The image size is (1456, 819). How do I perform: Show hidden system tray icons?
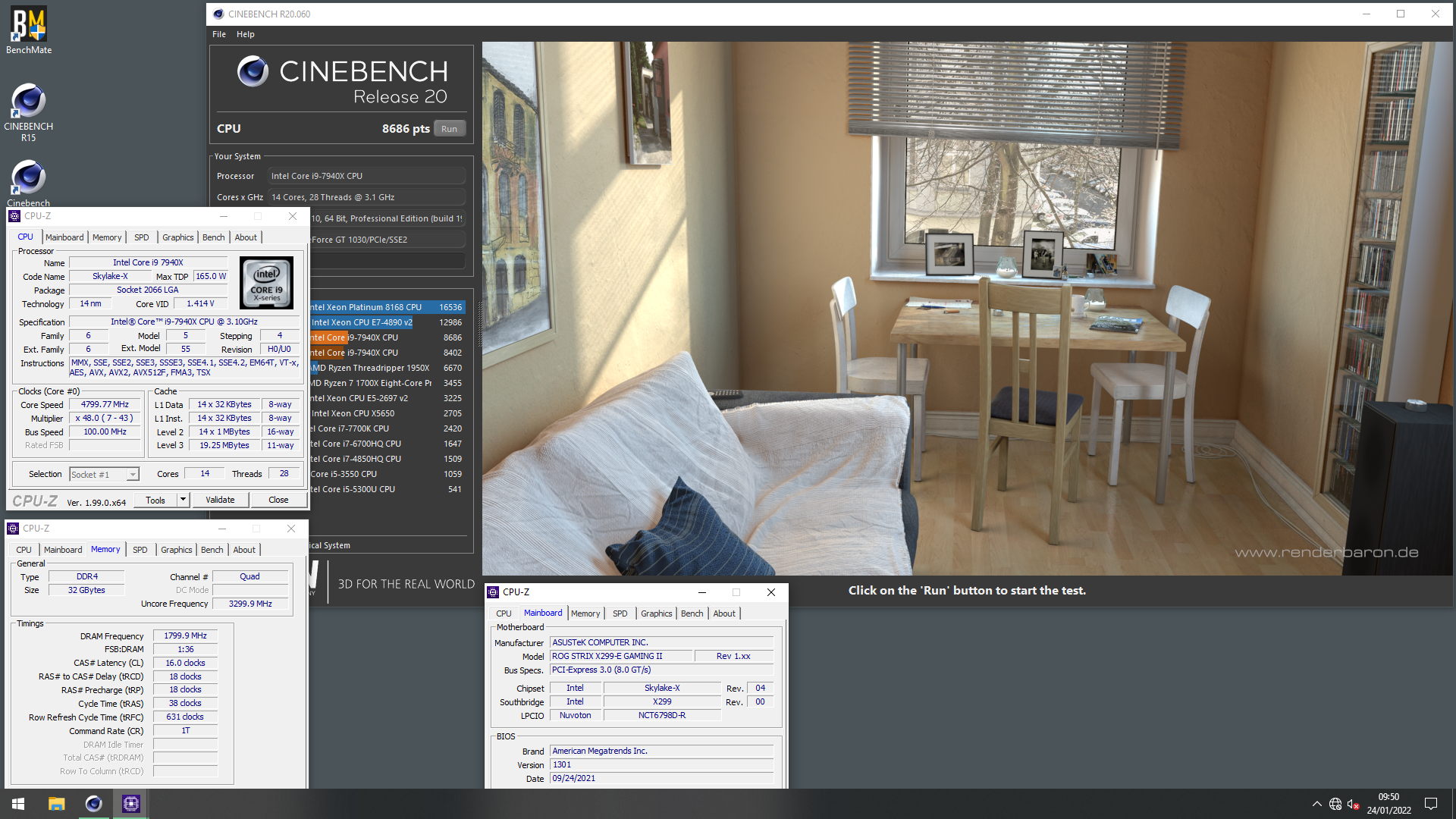click(x=1316, y=804)
